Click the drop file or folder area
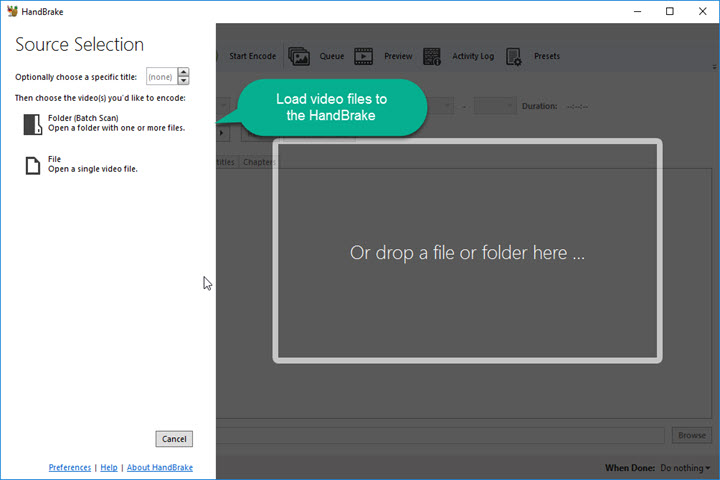 click(x=467, y=252)
